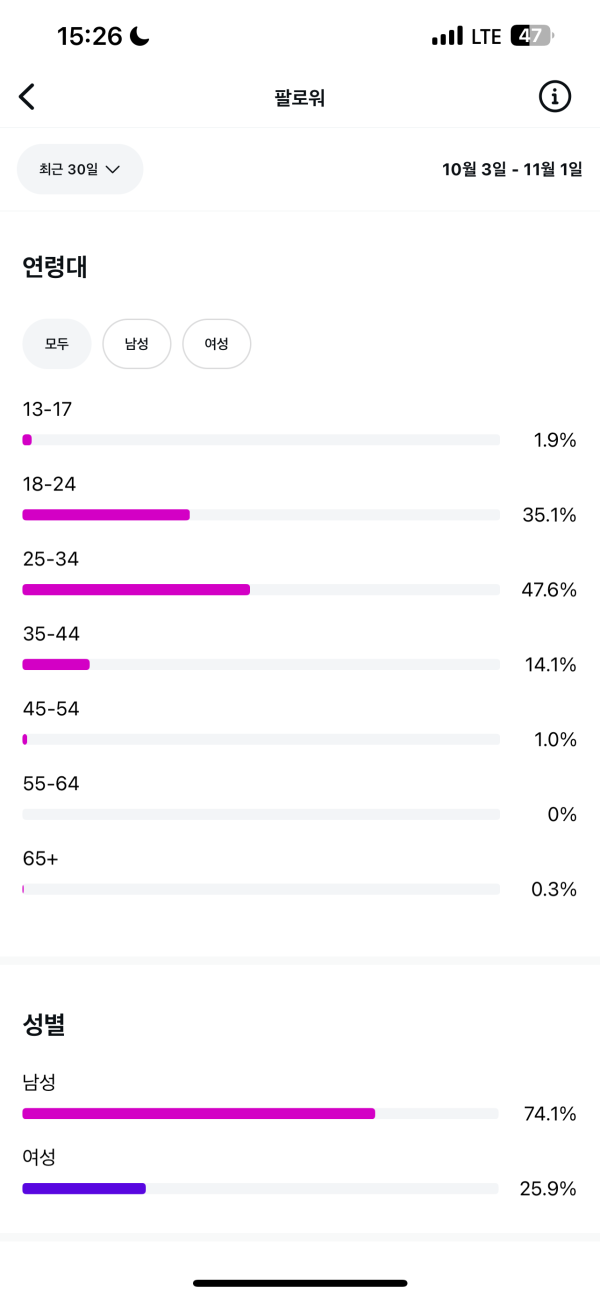Tap the back arrow icon
This screenshot has width=600, height=1298.
pyautogui.click(x=27, y=97)
